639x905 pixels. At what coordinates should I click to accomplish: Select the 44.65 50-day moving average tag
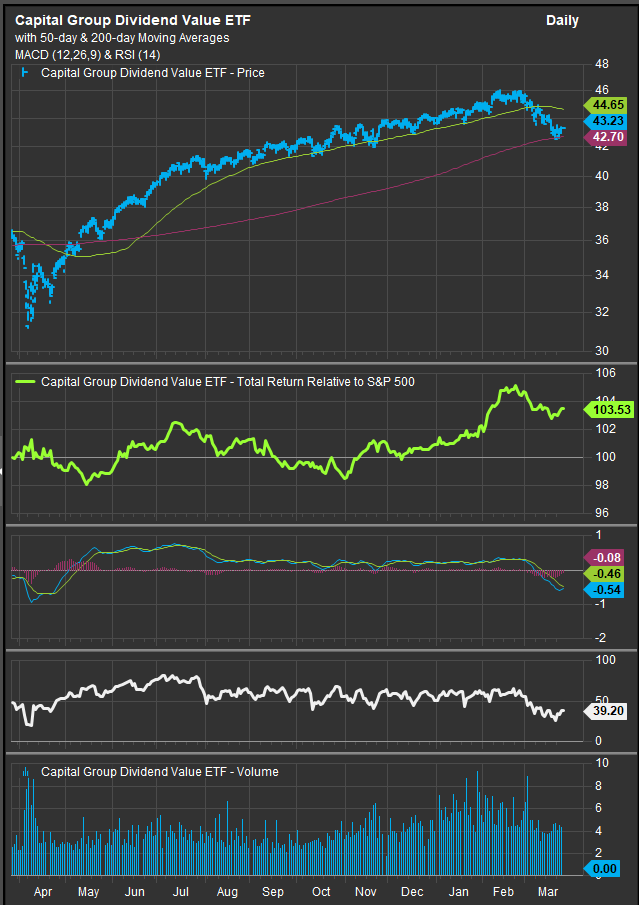tap(608, 104)
